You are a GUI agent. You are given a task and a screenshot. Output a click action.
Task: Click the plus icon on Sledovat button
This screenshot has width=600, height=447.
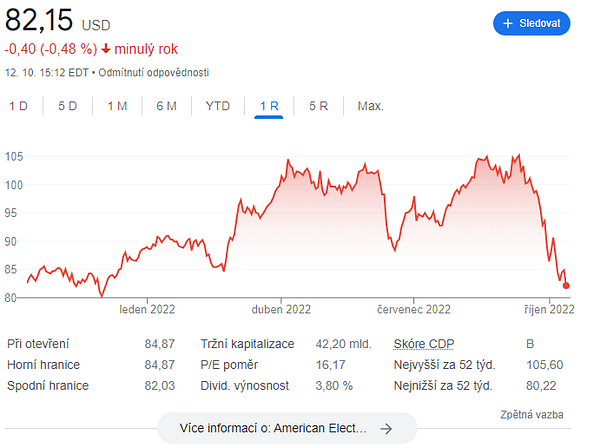coord(507,24)
